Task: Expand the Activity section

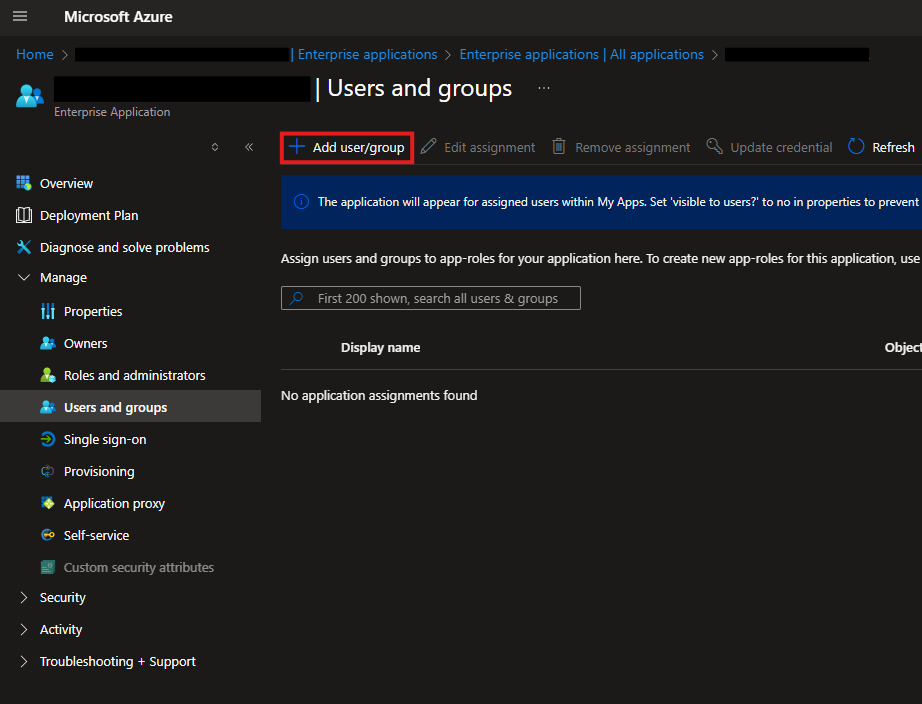Action: (x=24, y=629)
